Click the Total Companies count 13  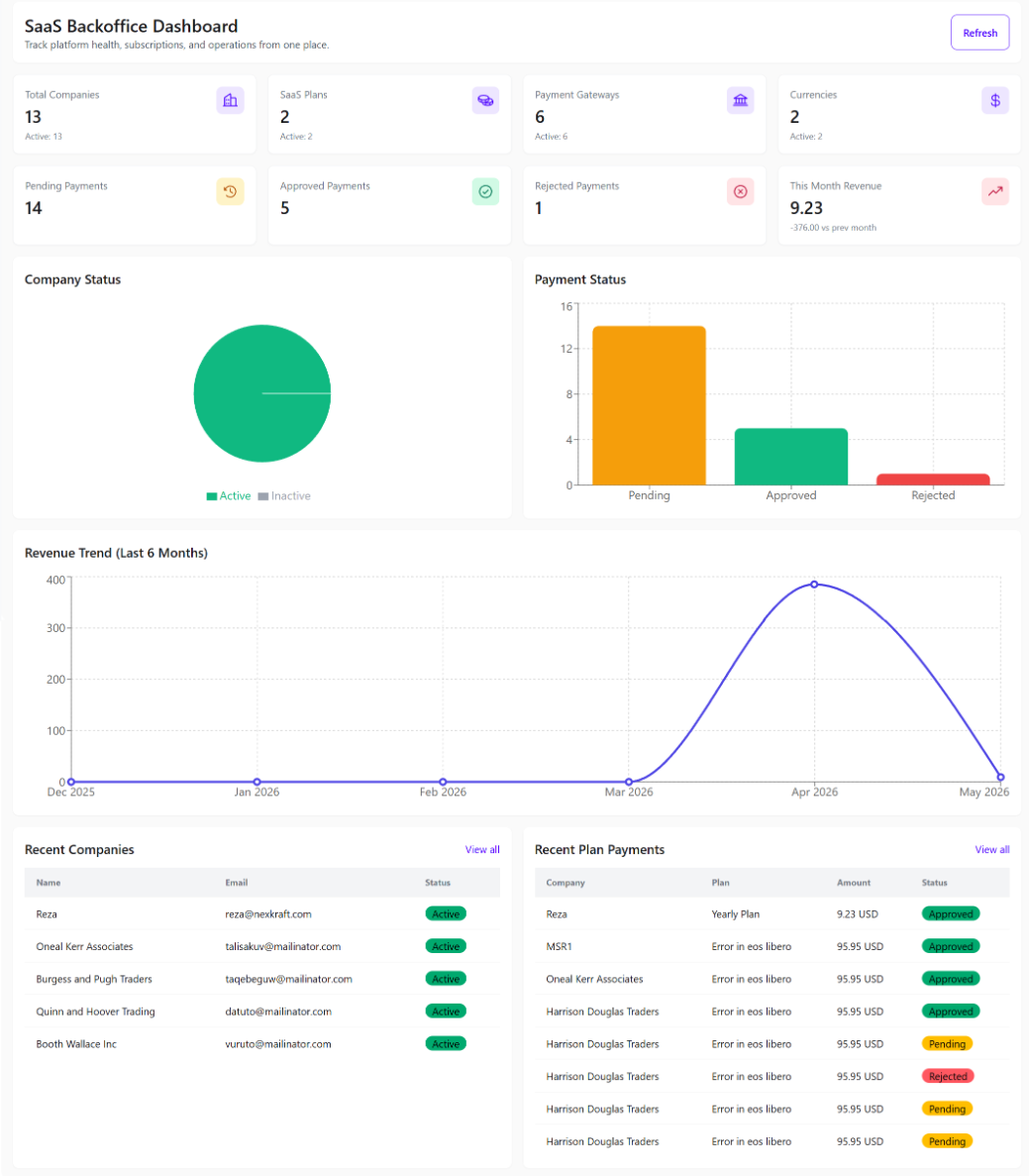pos(33,117)
